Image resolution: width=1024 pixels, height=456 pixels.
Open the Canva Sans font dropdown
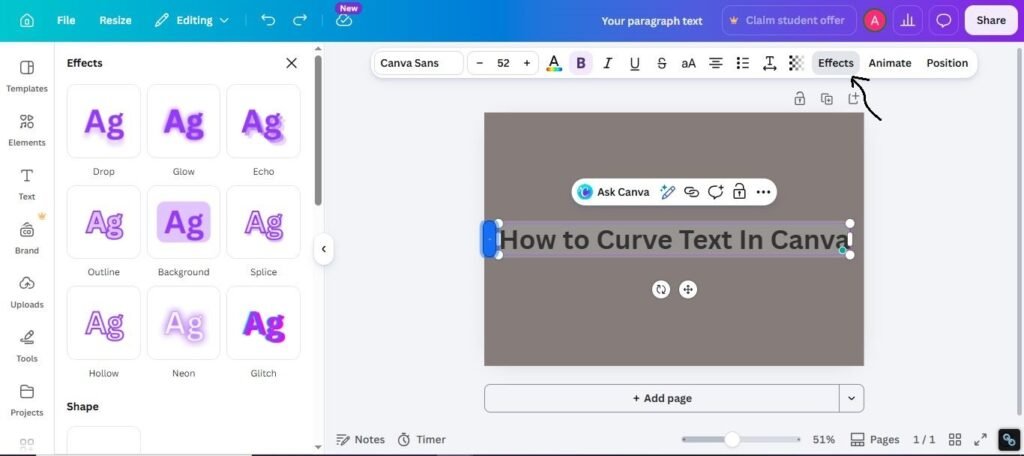pyautogui.click(x=419, y=63)
